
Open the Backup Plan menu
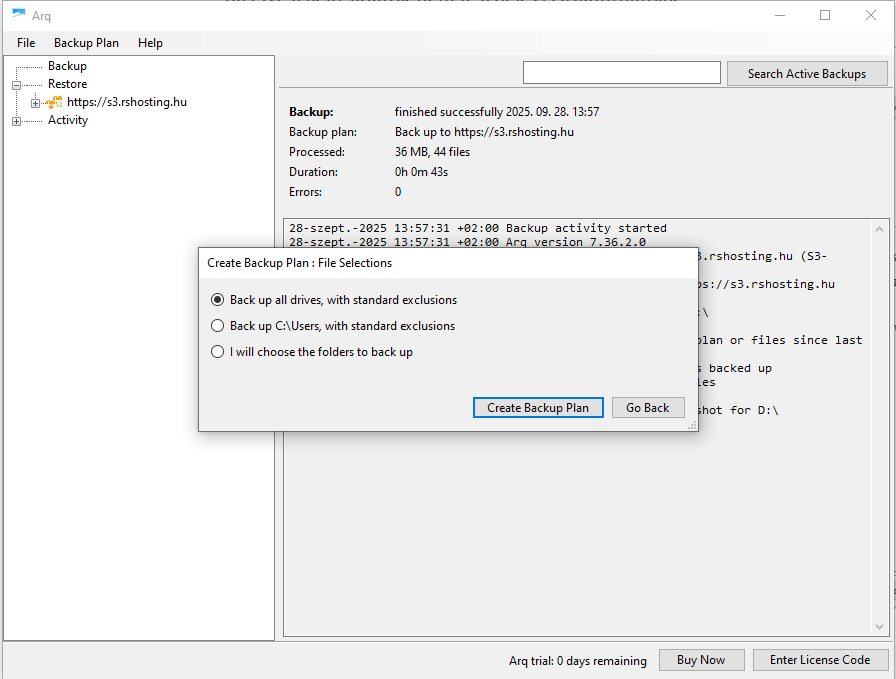point(86,43)
